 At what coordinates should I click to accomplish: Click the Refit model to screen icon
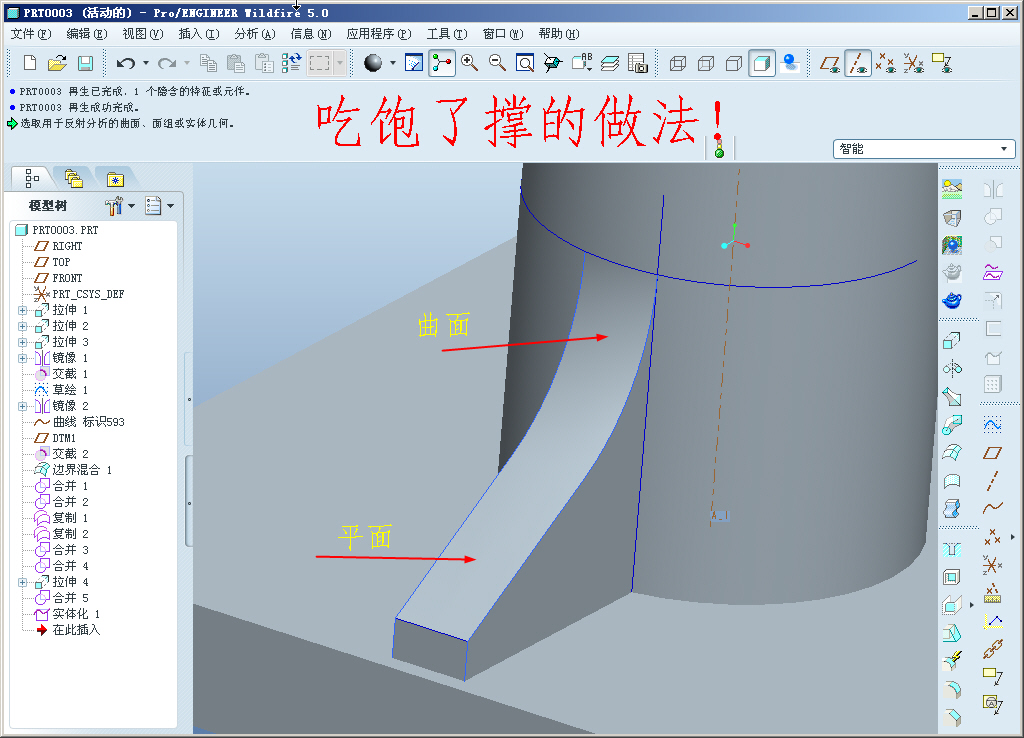click(x=525, y=63)
